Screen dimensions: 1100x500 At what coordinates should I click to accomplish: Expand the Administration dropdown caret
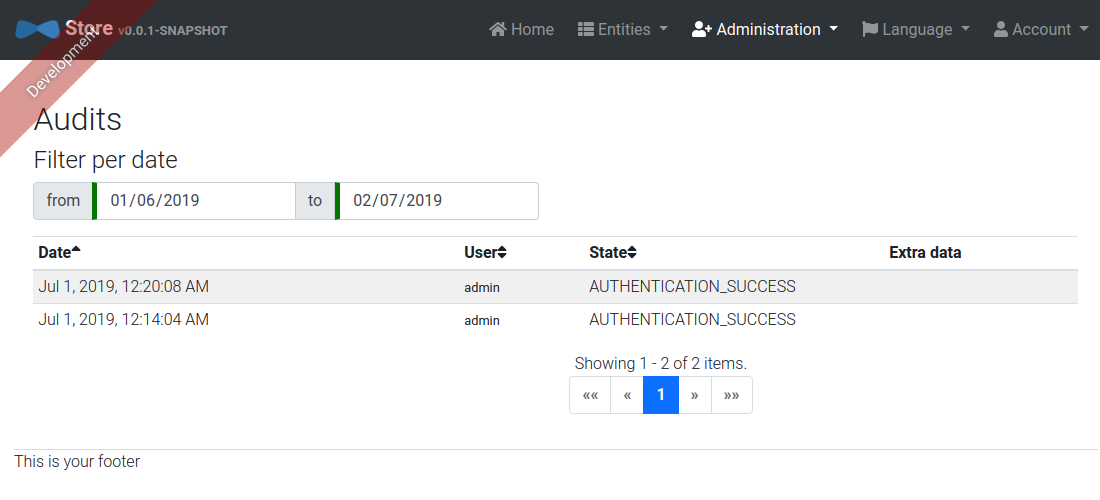[833, 29]
